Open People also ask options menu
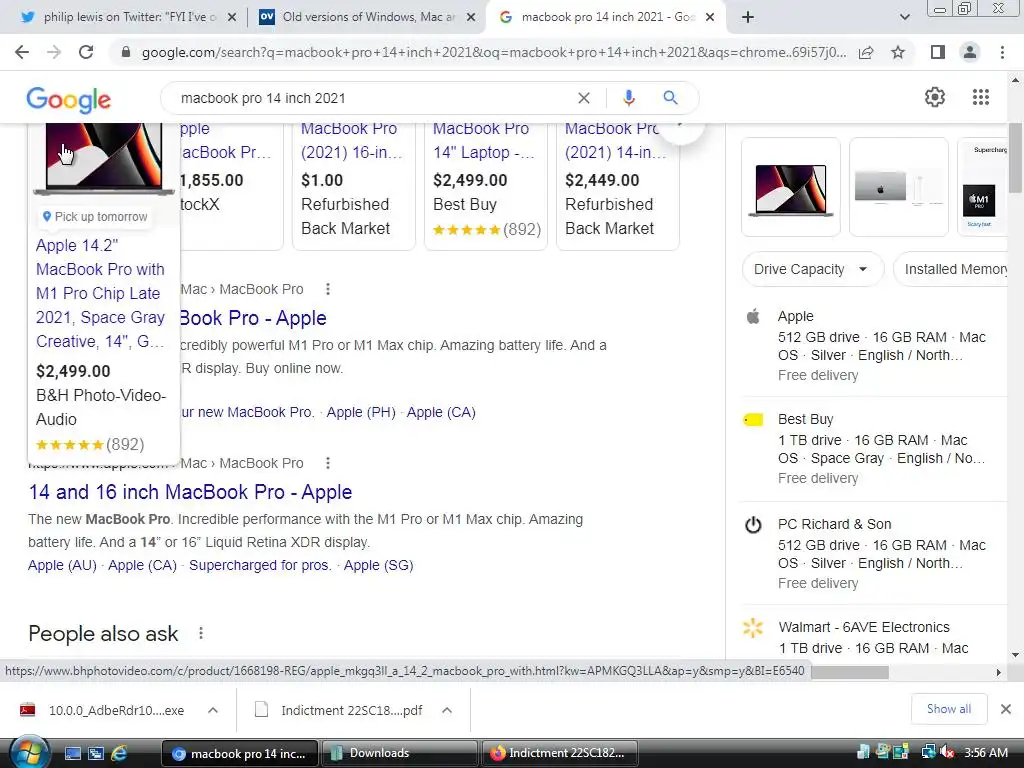 pyautogui.click(x=201, y=633)
